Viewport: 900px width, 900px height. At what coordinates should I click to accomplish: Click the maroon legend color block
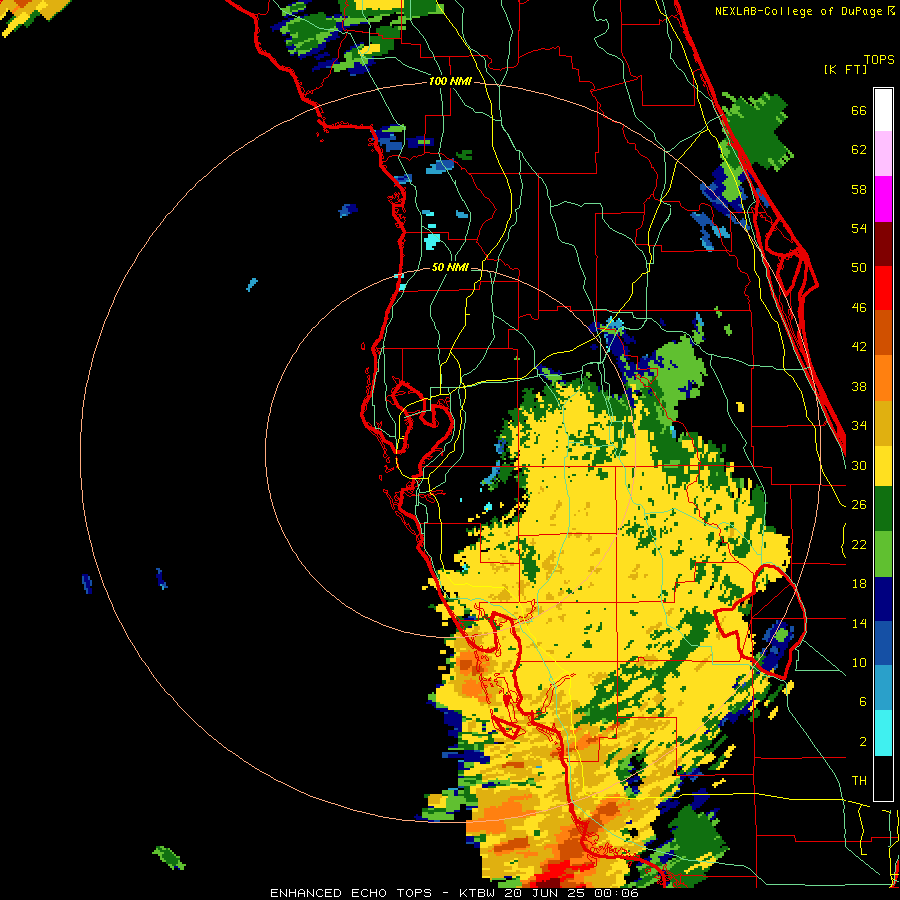click(883, 244)
